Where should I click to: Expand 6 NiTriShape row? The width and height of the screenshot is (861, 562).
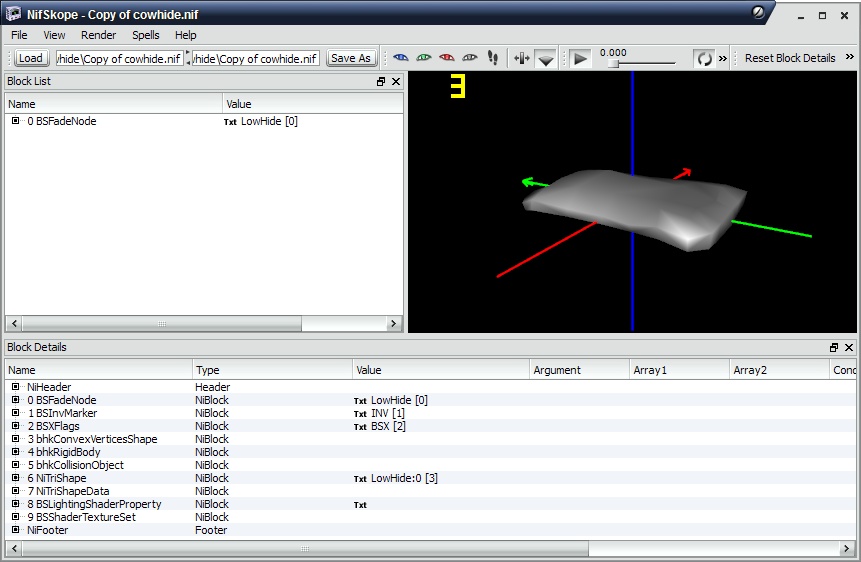[x=15, y=477]
